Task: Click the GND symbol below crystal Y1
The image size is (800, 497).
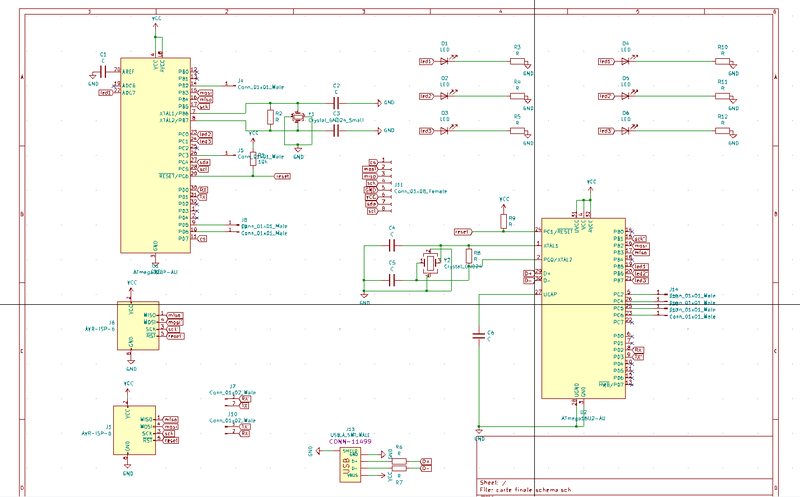Action: (298, 152)
